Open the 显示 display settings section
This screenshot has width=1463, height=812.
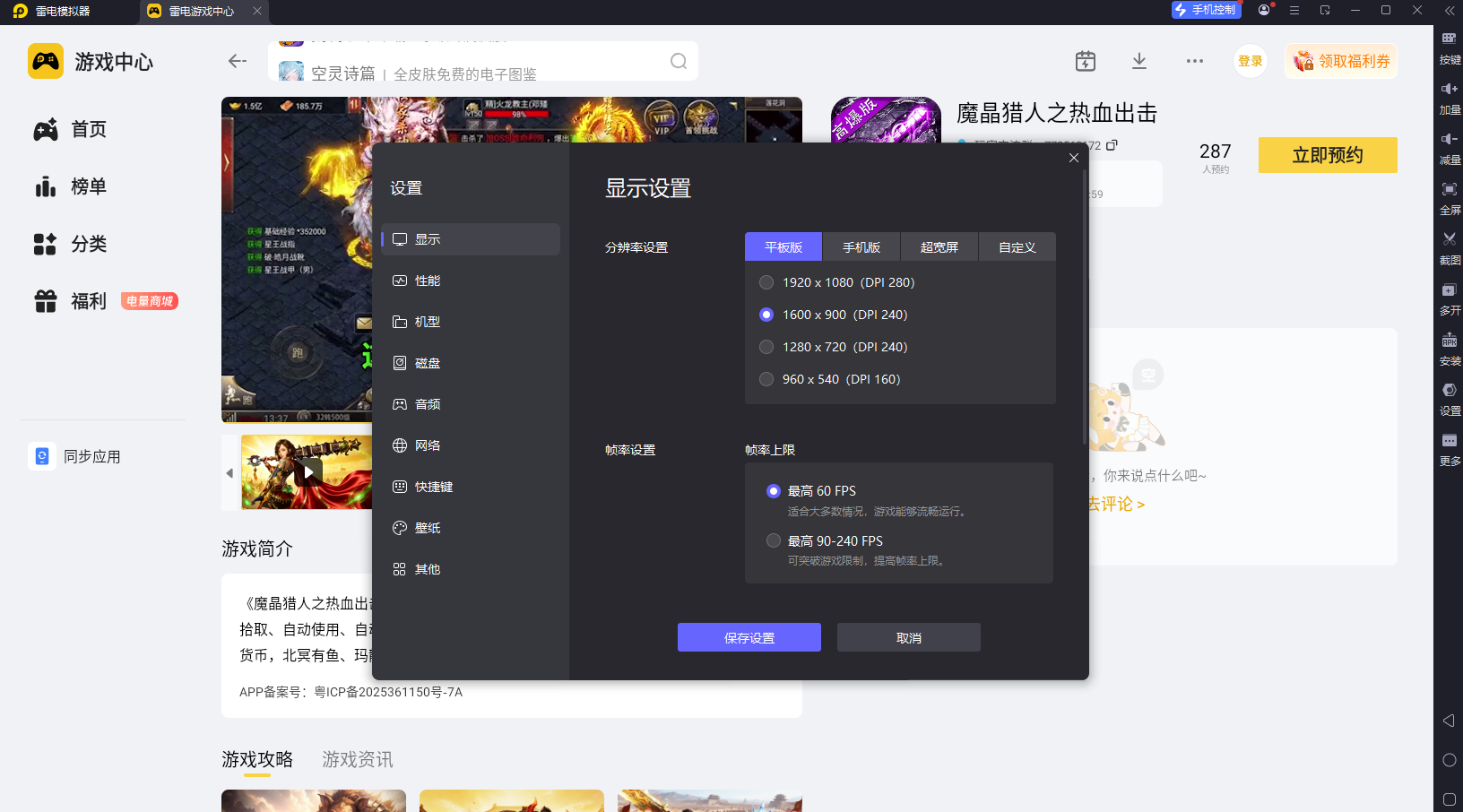[x=471, y=239]
